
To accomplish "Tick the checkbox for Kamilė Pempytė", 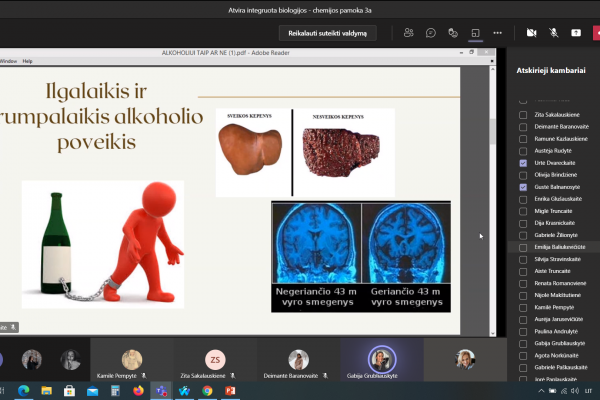I will [x=523, y=308].
